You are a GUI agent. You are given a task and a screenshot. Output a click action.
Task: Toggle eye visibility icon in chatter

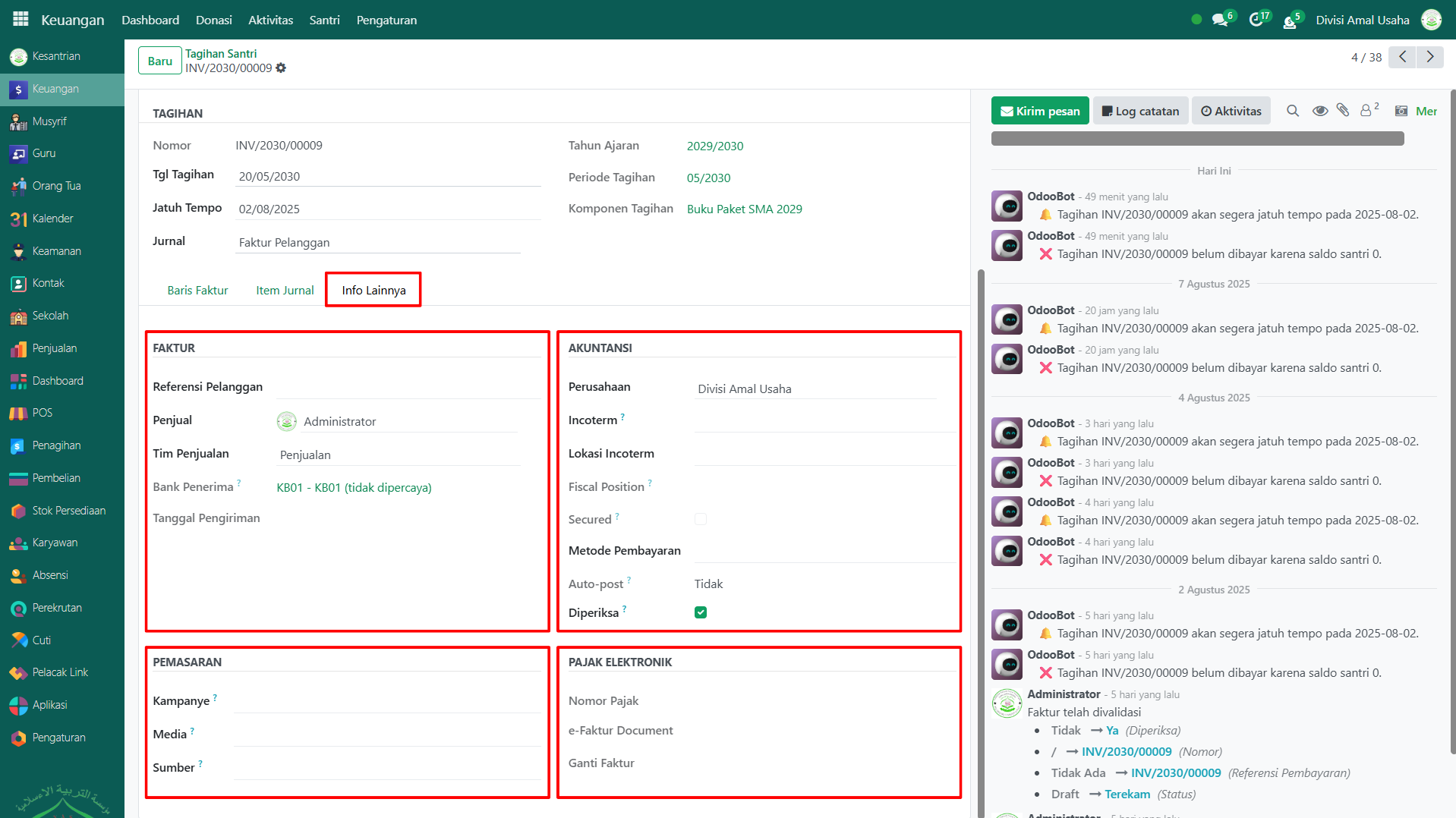[1319, 111]
